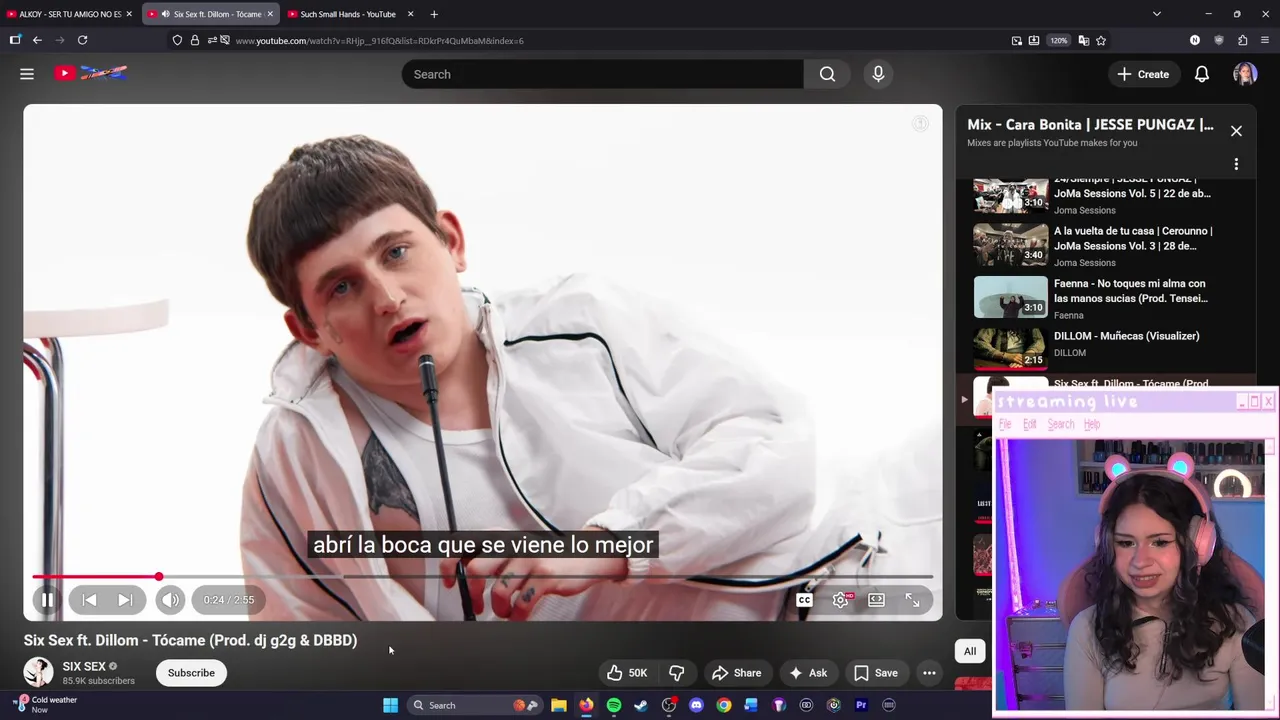Mute the video with the speaker icon
The height and width of the screenshot is (720, 1280).
(170, 600)
